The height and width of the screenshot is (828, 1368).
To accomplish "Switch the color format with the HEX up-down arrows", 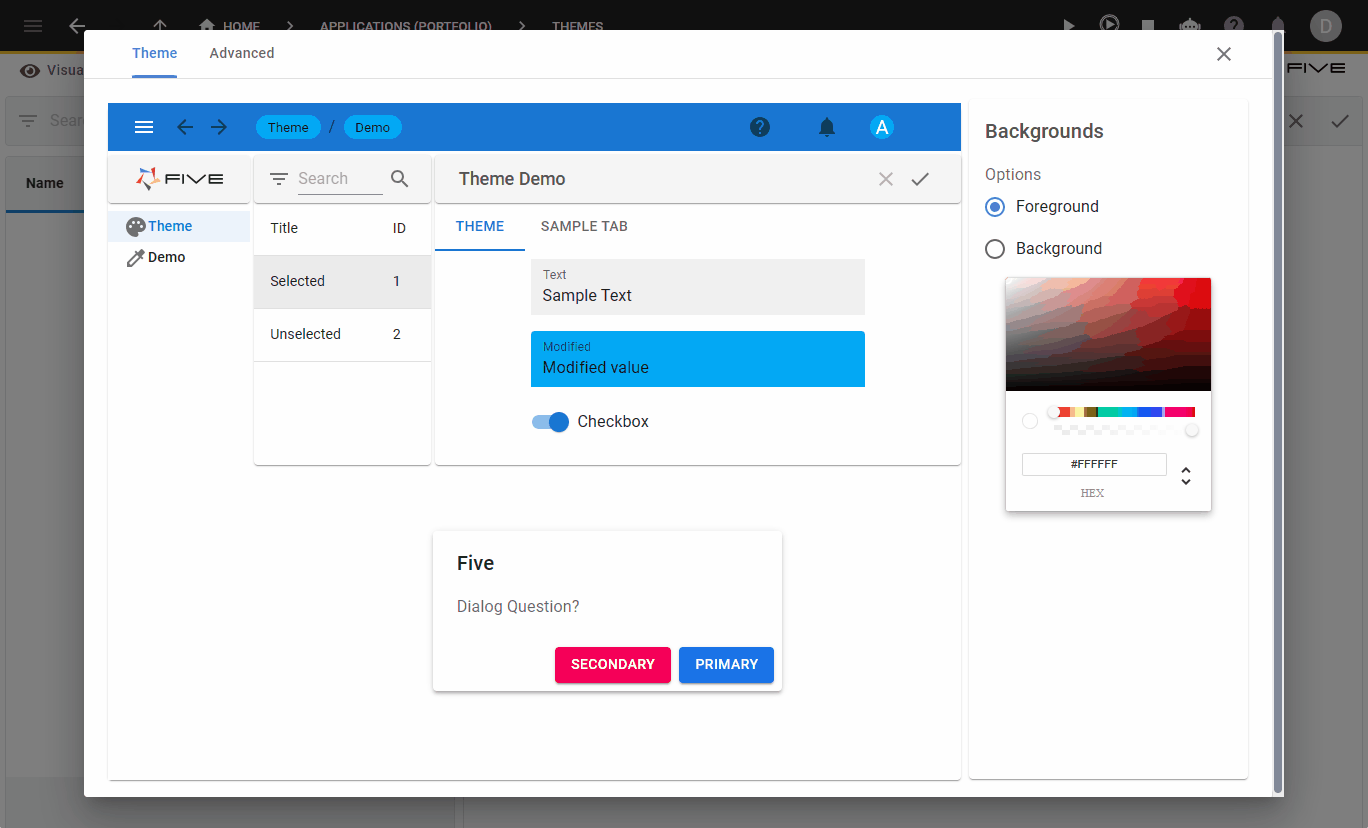I will click(x=1186, y=476).
